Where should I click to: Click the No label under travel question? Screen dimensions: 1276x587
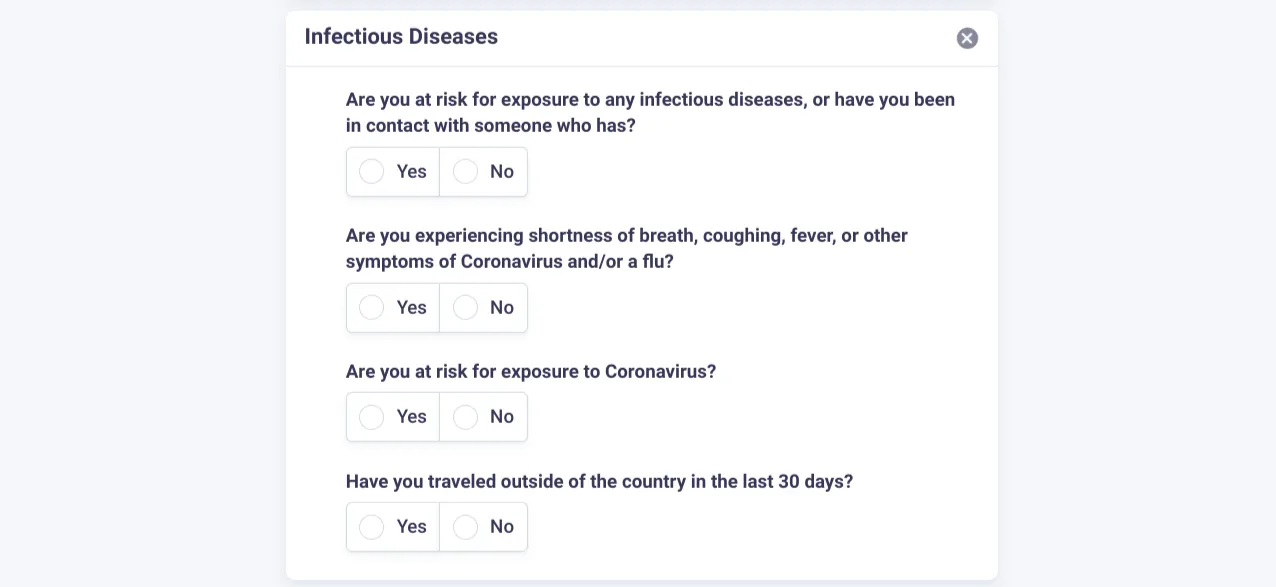501,527
